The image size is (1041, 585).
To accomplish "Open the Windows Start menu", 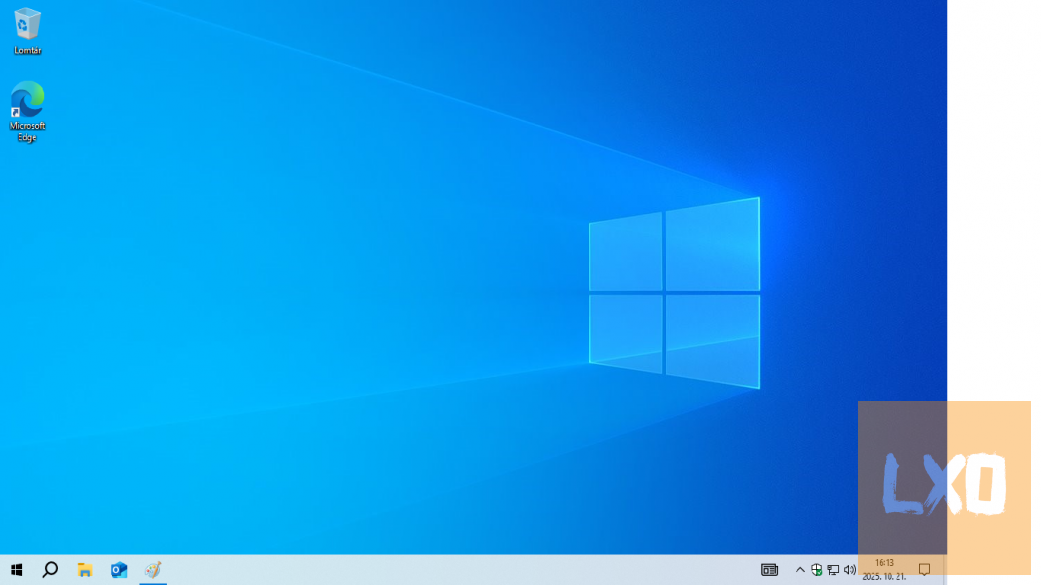I will point(16,570).
